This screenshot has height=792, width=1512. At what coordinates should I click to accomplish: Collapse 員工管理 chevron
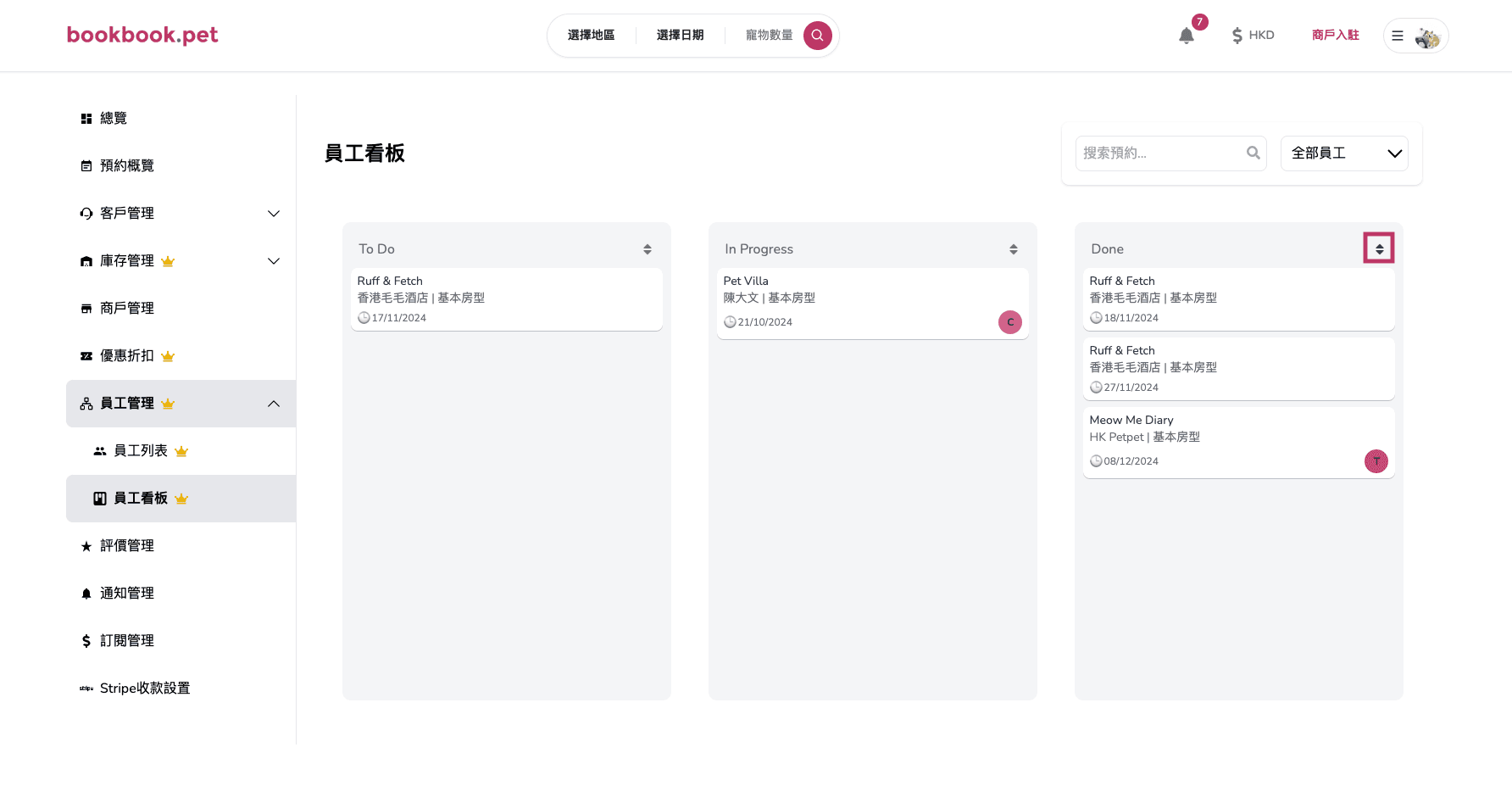pyautogui.click(x=274, y=404)
